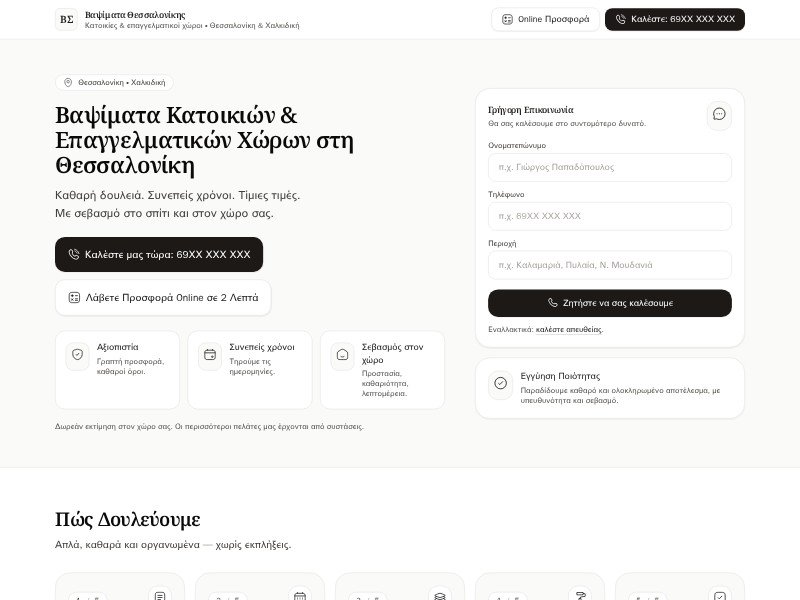
Task: Click the stacked layers icon in the steps row
Action: [x=439, y=596]
